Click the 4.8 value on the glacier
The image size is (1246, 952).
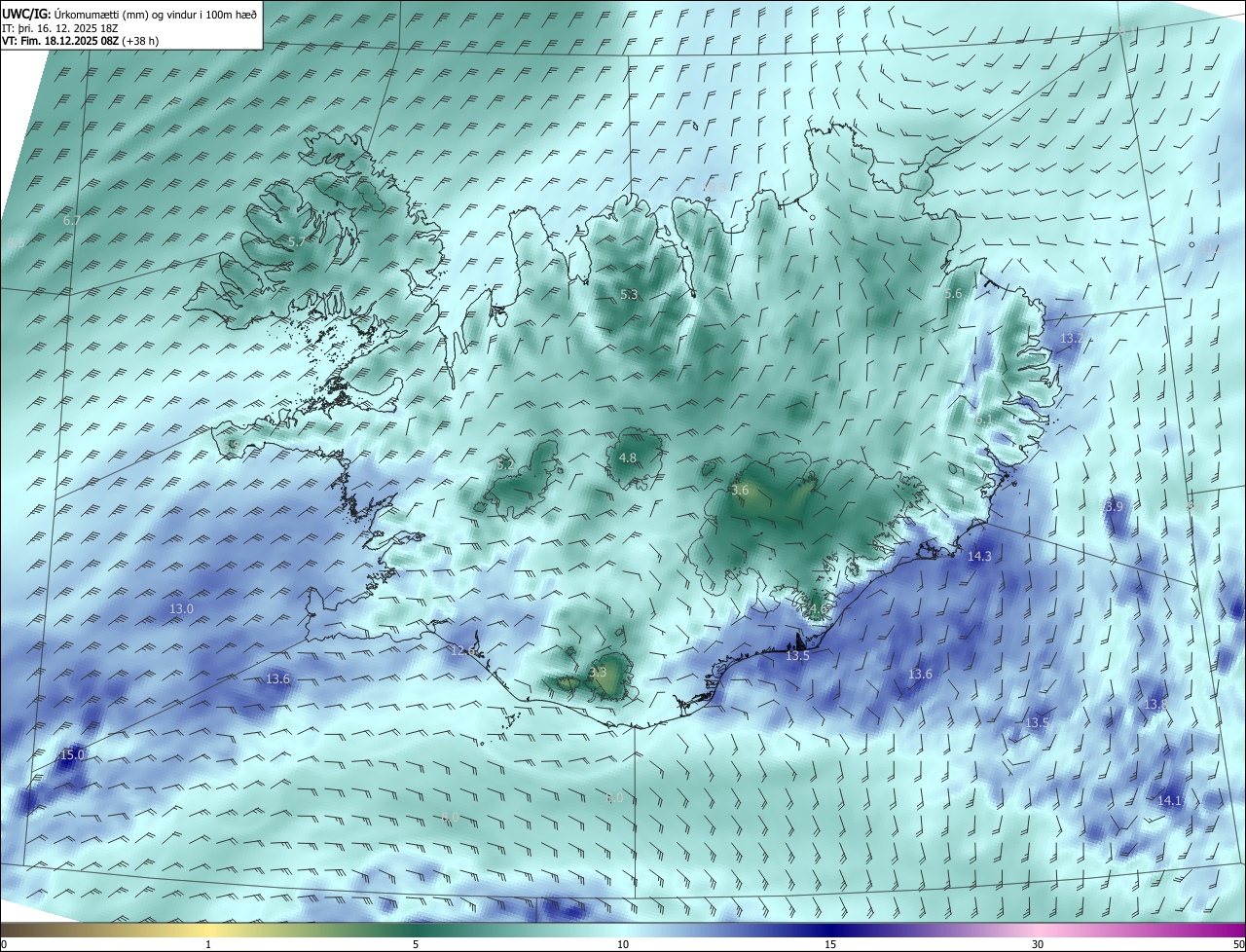click(x=628, y=458)
